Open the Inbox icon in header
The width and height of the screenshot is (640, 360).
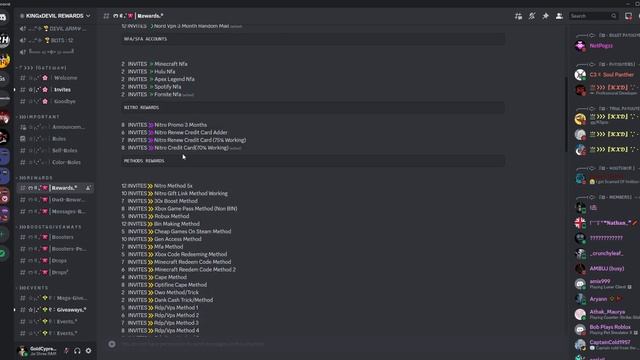coord(628,16)
